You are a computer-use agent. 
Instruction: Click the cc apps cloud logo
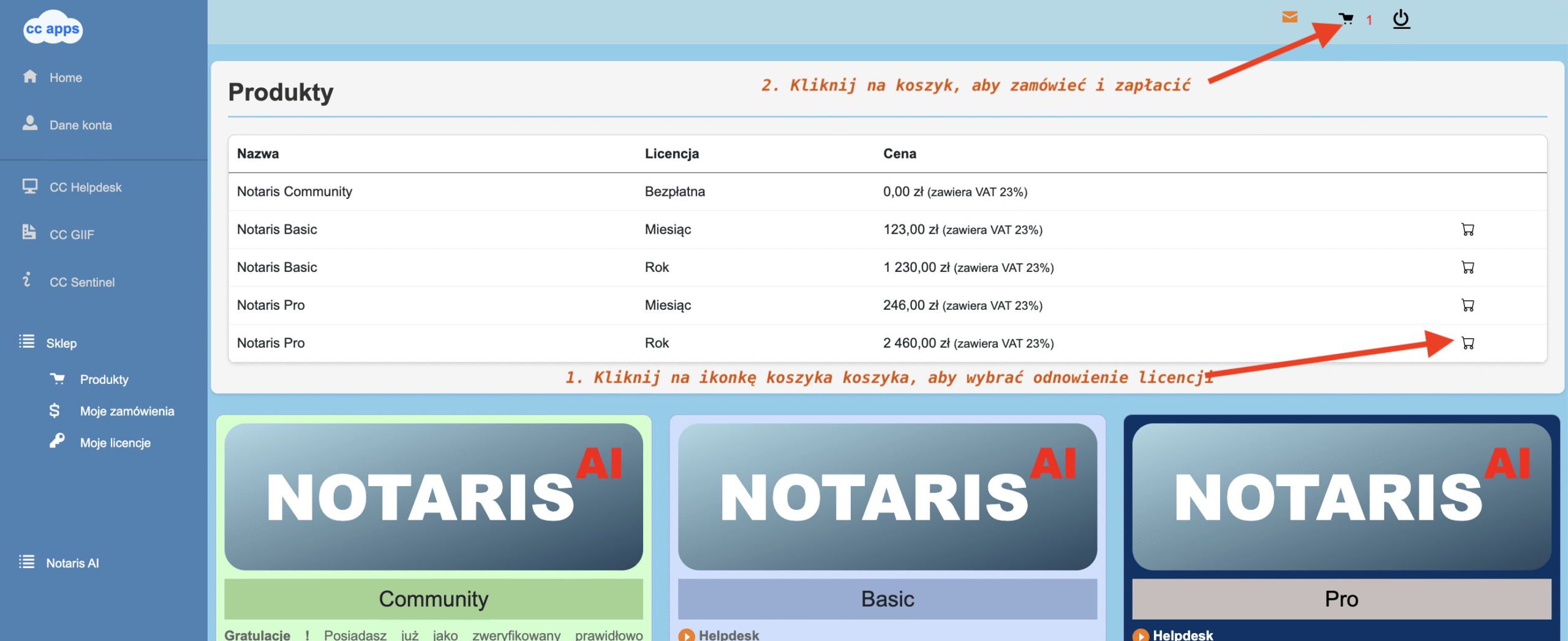pos(53,28)
